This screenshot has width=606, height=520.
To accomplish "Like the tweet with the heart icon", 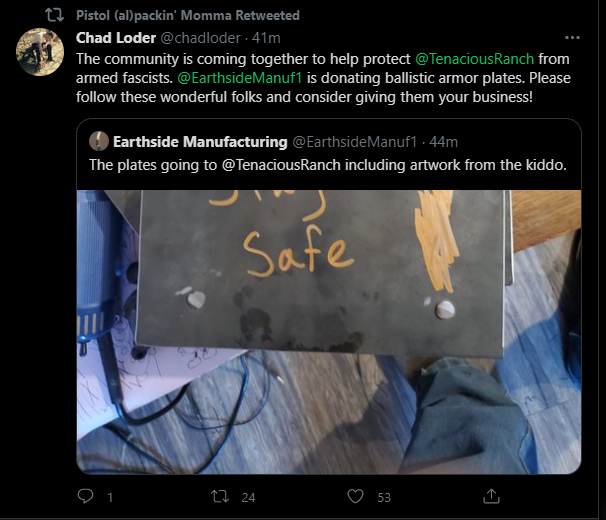I will click(355, 496).
